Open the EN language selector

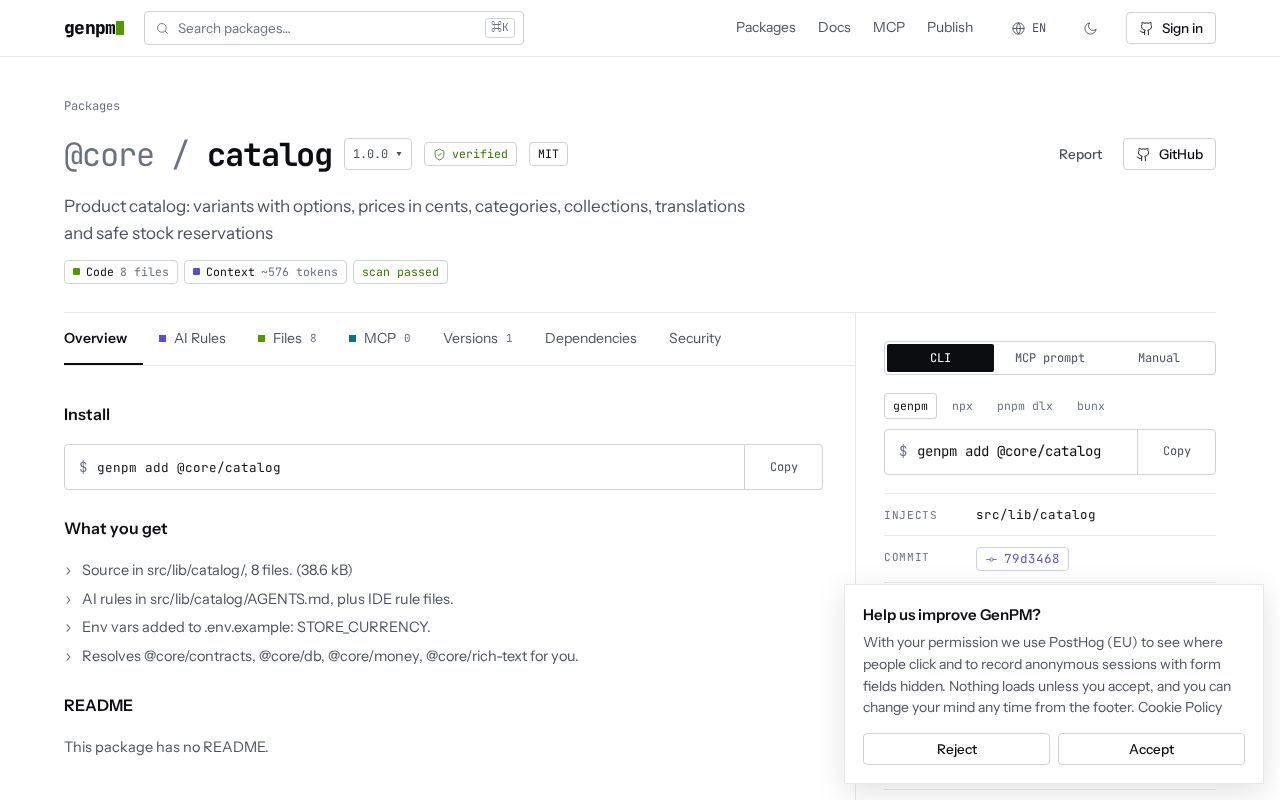(1029, 28)
